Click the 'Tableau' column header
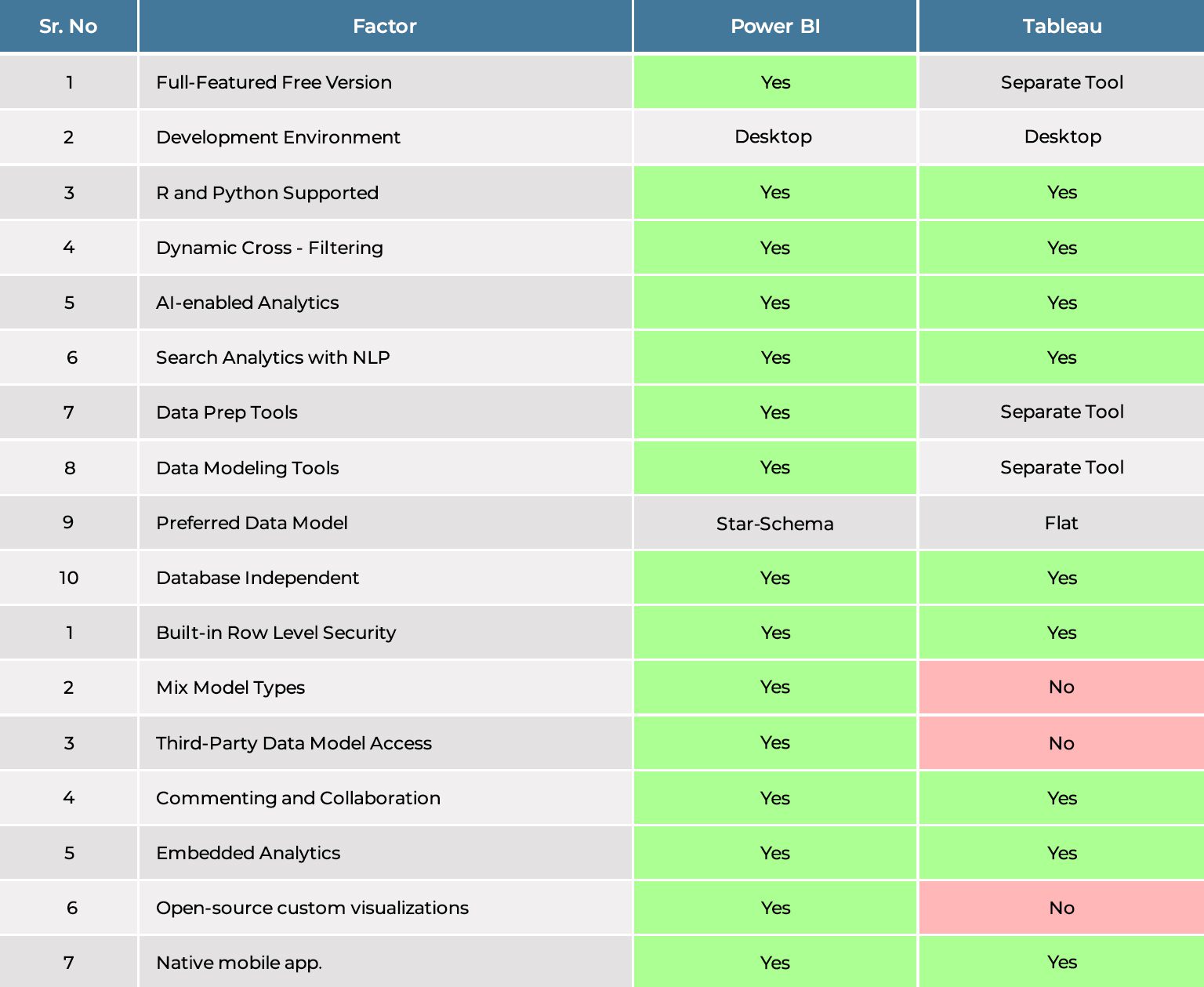The height and width of the screenshot is (987, 1204). click(x=1062, y=26)
